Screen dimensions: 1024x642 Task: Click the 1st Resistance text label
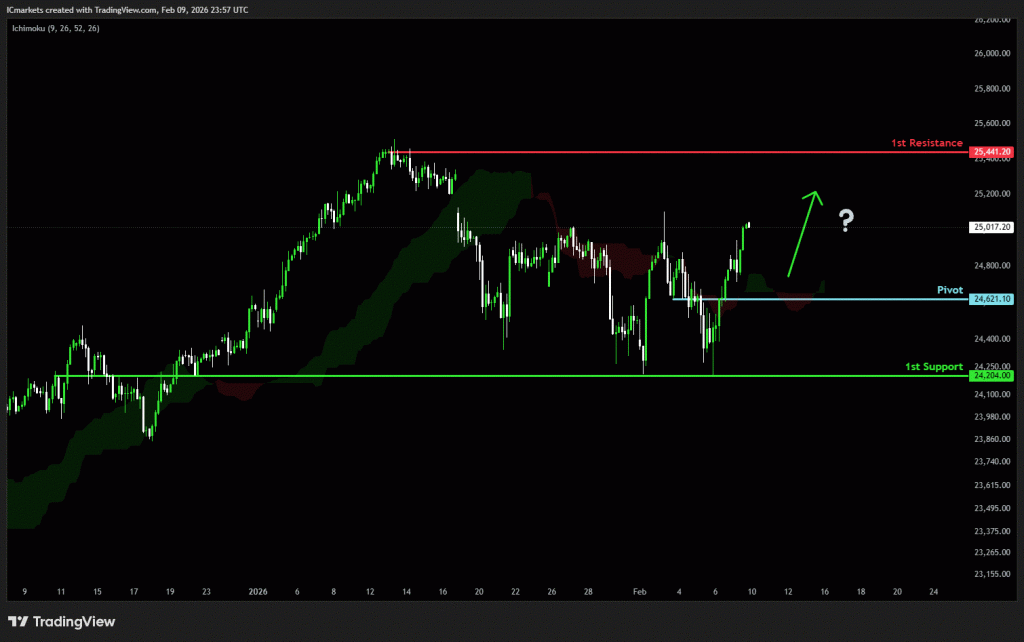[926, 144]
